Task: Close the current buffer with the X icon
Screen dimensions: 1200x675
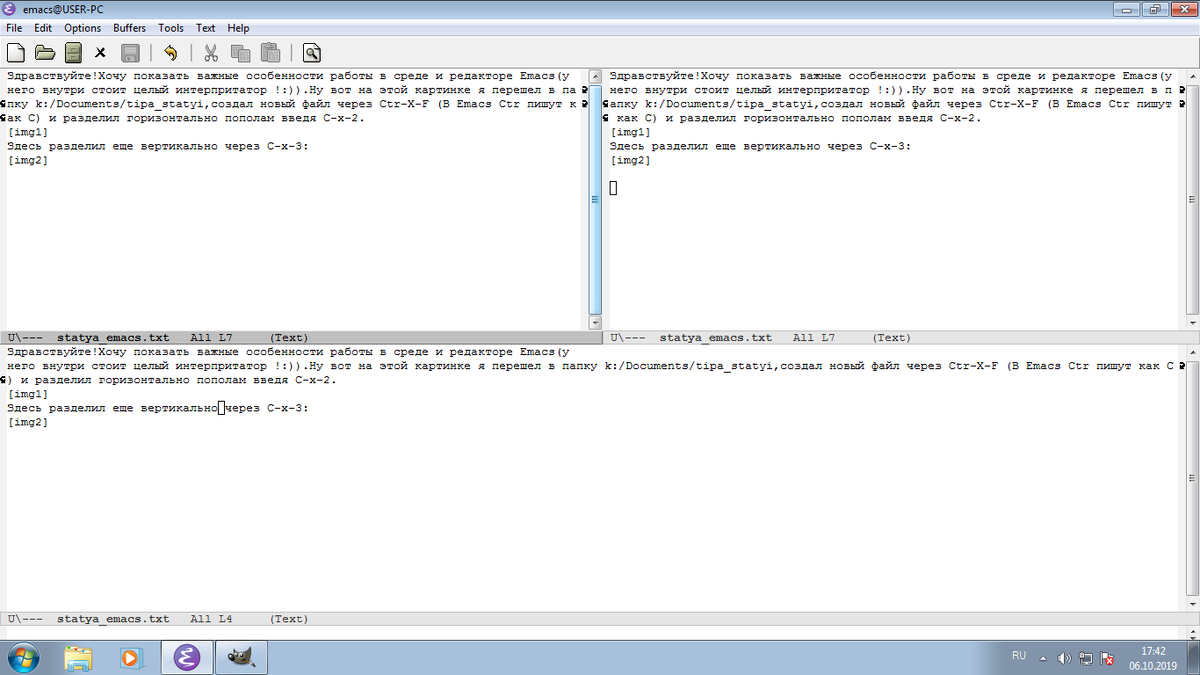Action: (101, 53)
